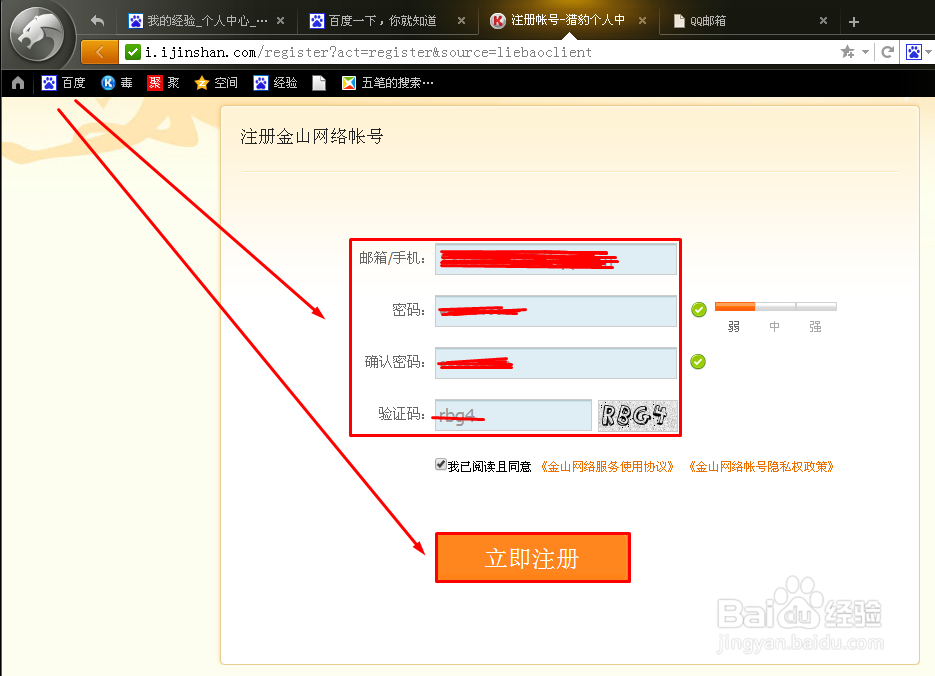The image size is (935, 676).
Task: Open the 经验 bookmark
Action: pos(275,83)
